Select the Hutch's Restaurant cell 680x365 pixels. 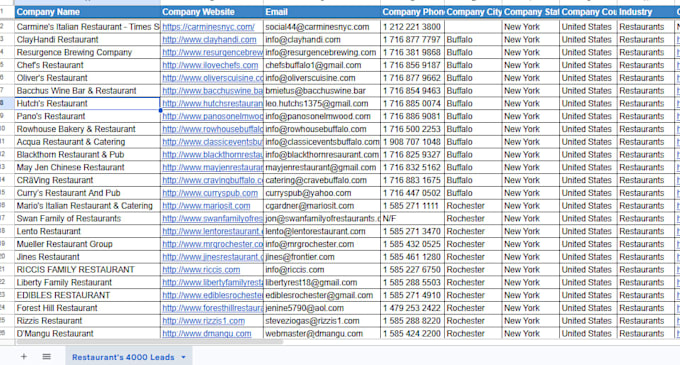(x=88, y=104)
